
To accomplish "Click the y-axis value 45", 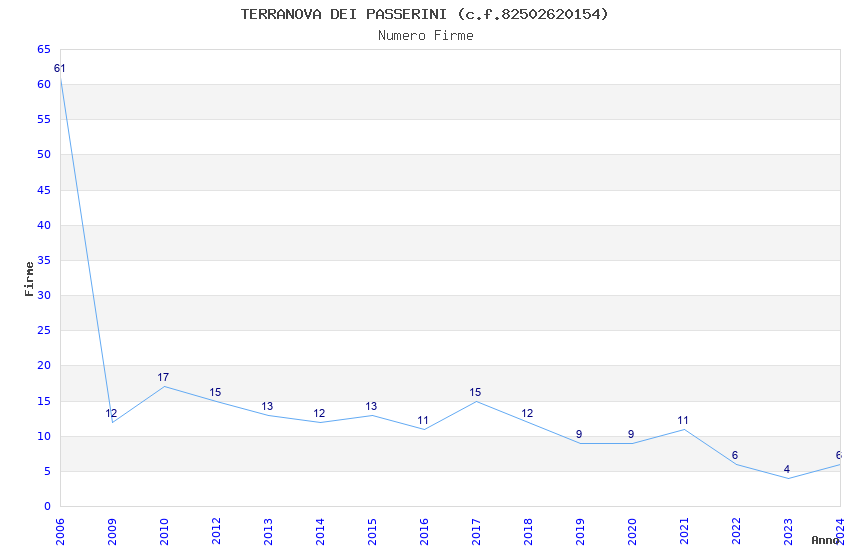I will (44, 190).
